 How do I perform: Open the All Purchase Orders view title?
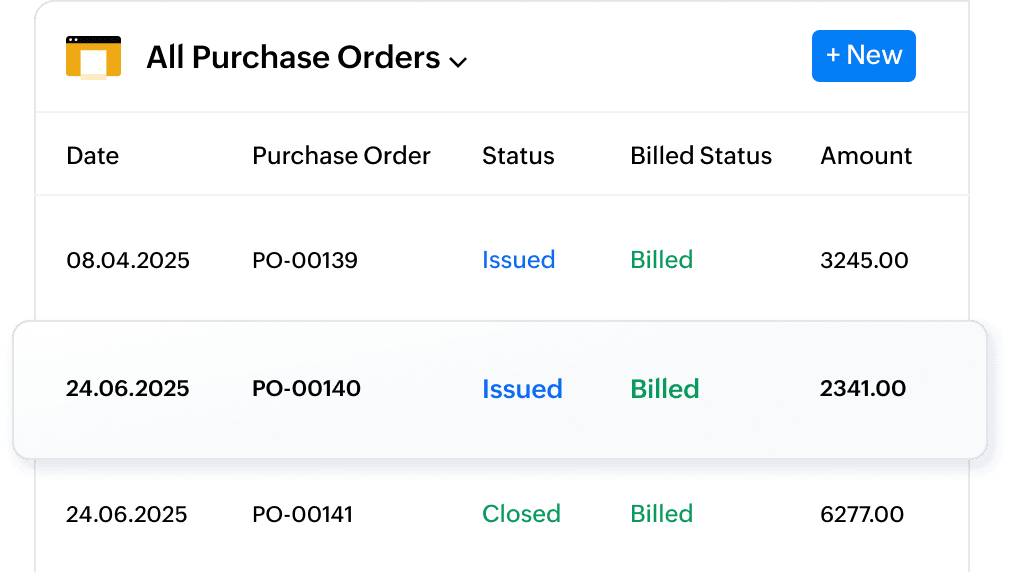292,58
